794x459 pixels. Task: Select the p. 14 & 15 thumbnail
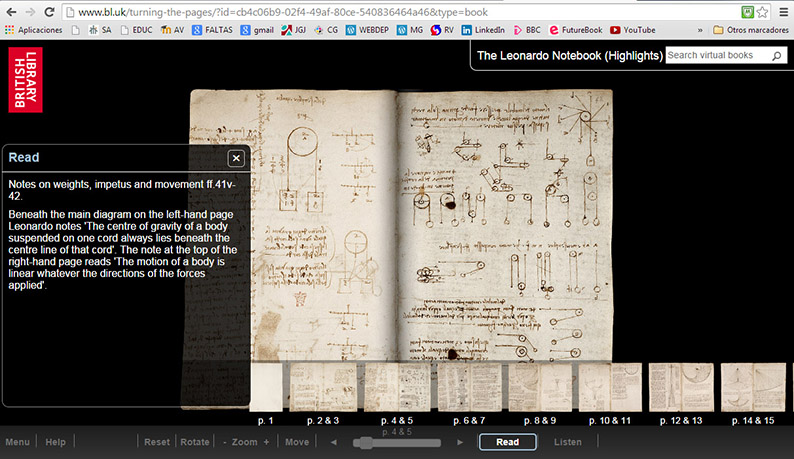[753, 388]
